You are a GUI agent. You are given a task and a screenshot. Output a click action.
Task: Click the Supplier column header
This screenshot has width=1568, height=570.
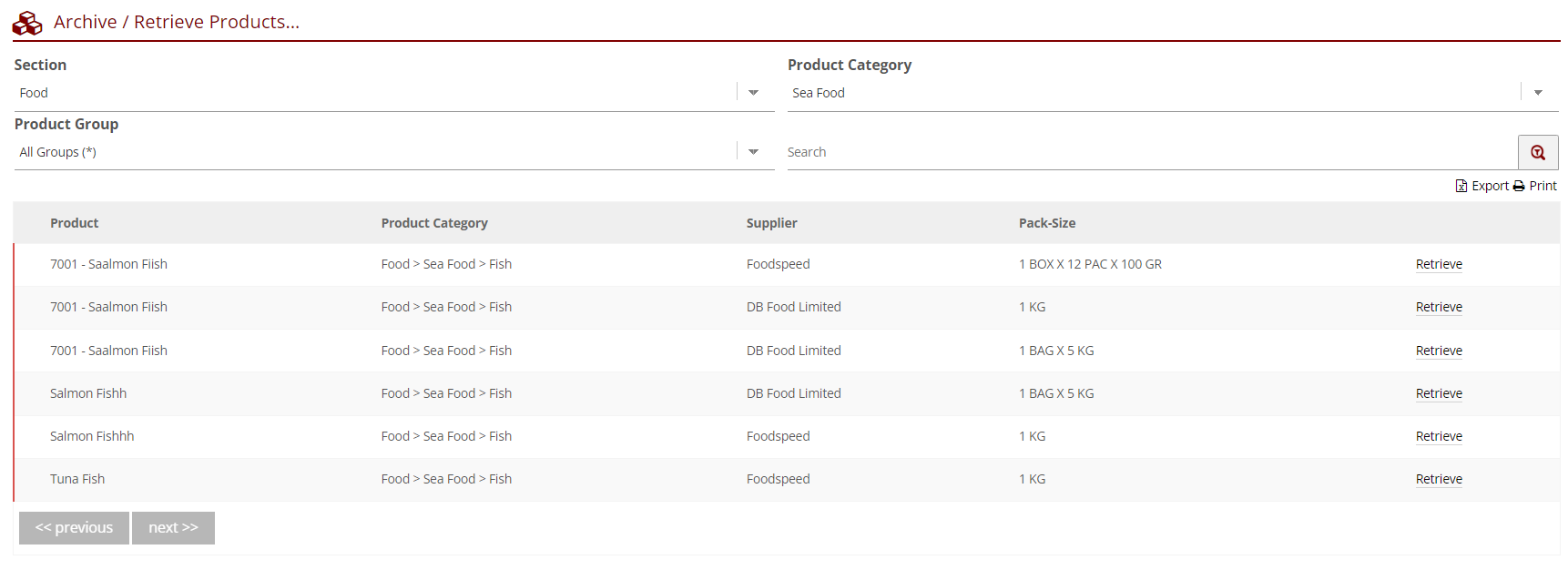click(771, 223)
